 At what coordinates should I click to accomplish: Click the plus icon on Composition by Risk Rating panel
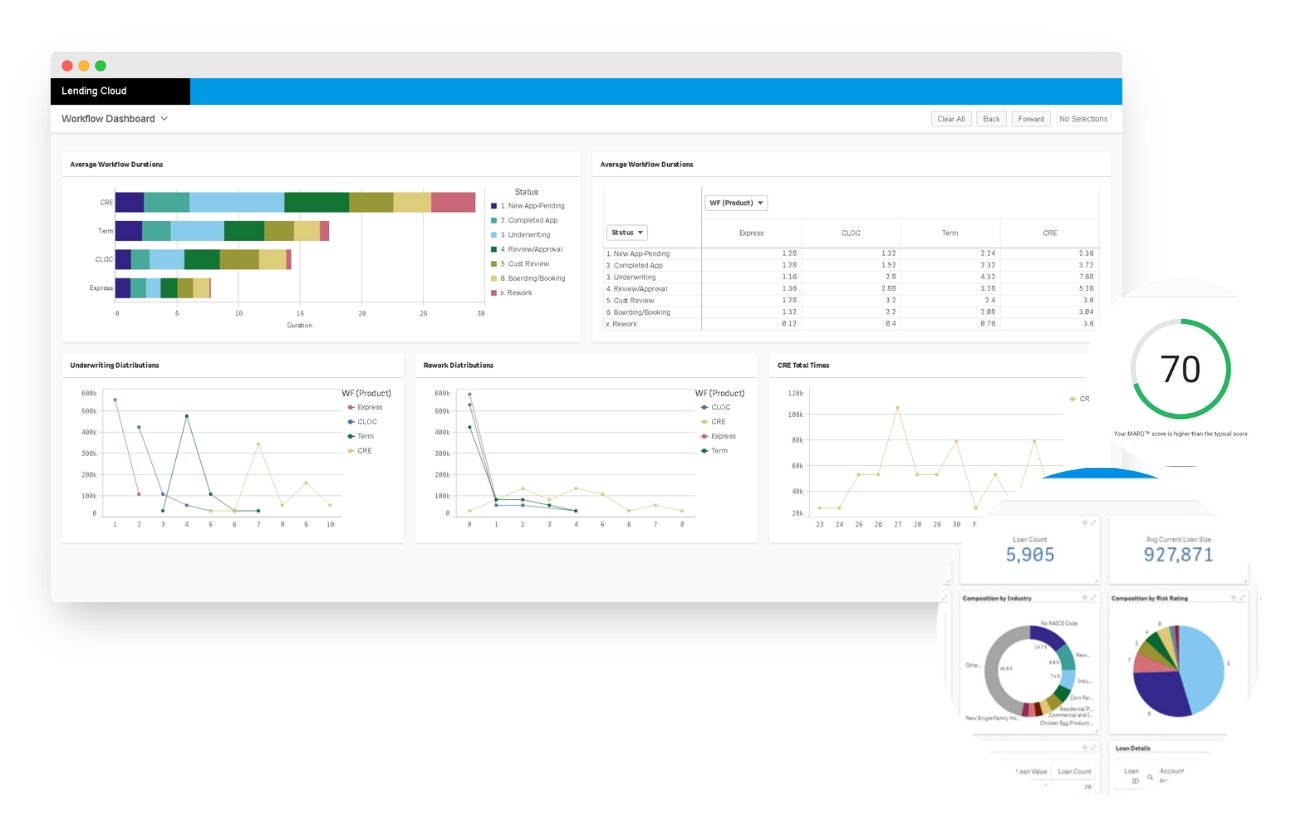[1234, 597]
